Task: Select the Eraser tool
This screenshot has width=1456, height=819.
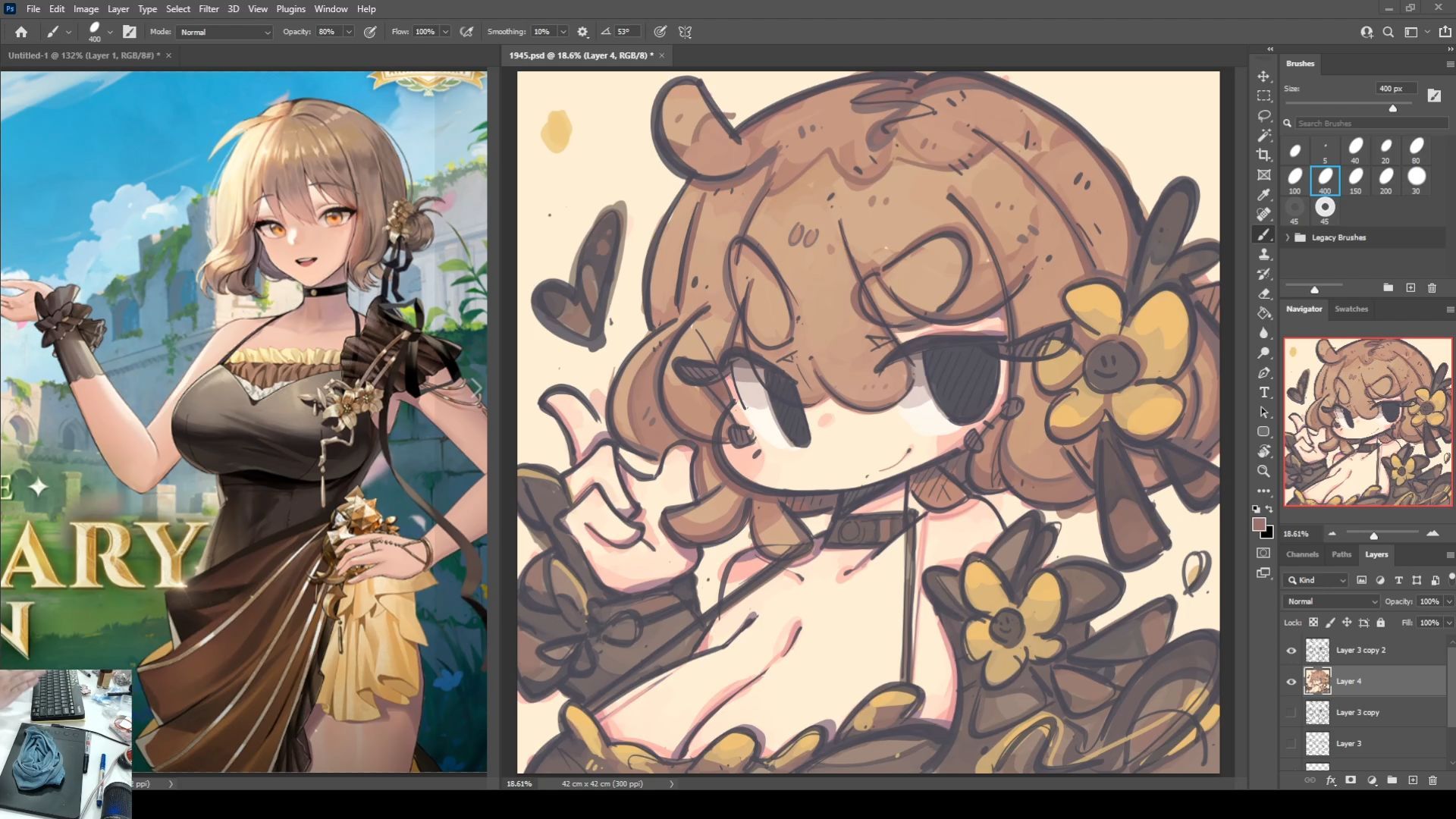Action: click(1263, 294)
